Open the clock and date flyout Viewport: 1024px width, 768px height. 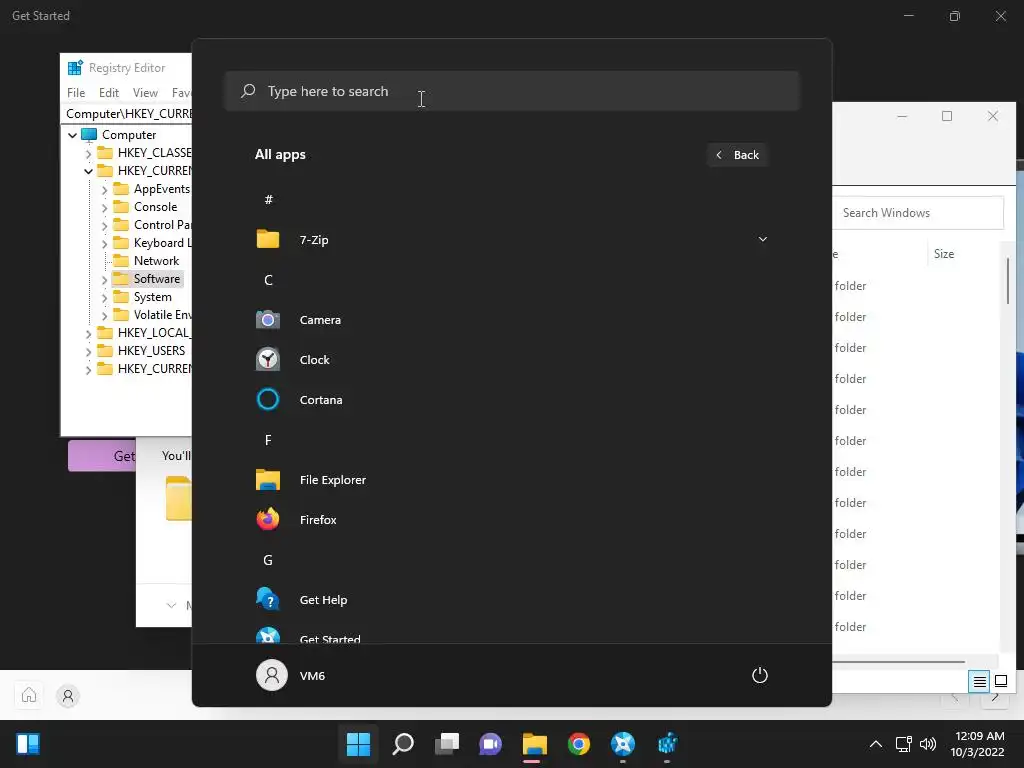click(x=977, y=744)
